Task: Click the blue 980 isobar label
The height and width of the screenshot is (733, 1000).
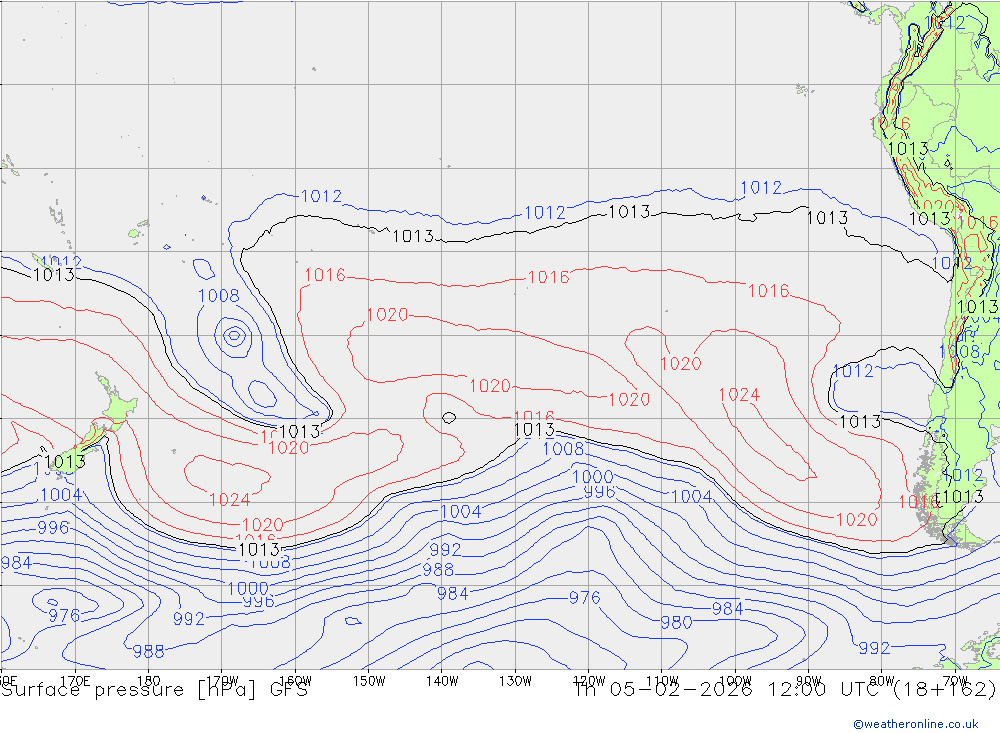Action: 676,622
